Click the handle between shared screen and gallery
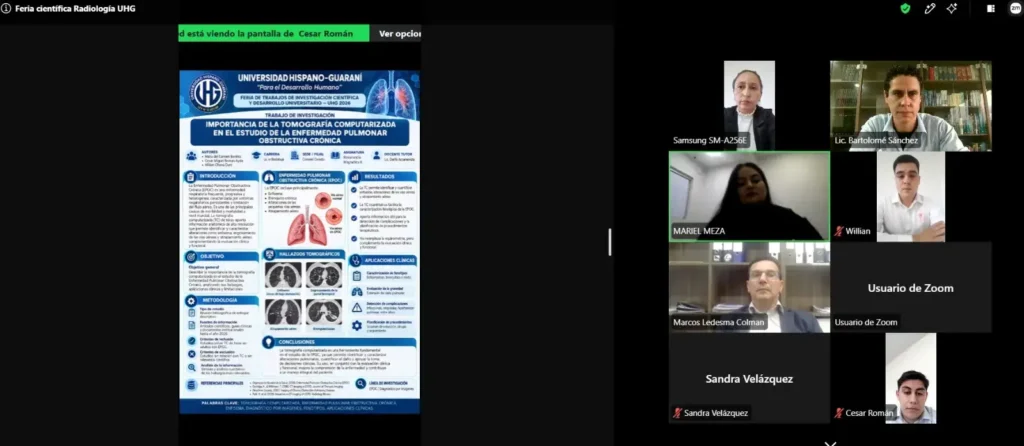This screenshot has width=1024, height=446. [610, 242]
